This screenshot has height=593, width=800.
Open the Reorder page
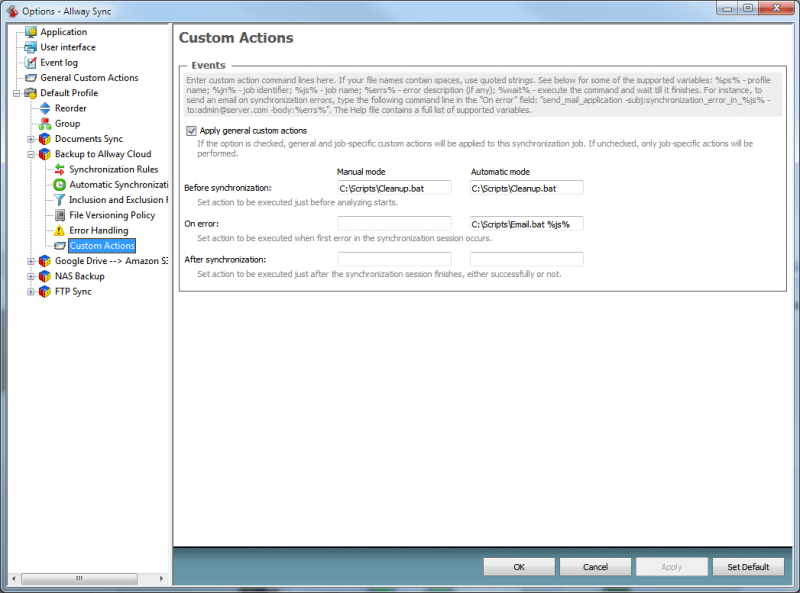coord(70,108)
